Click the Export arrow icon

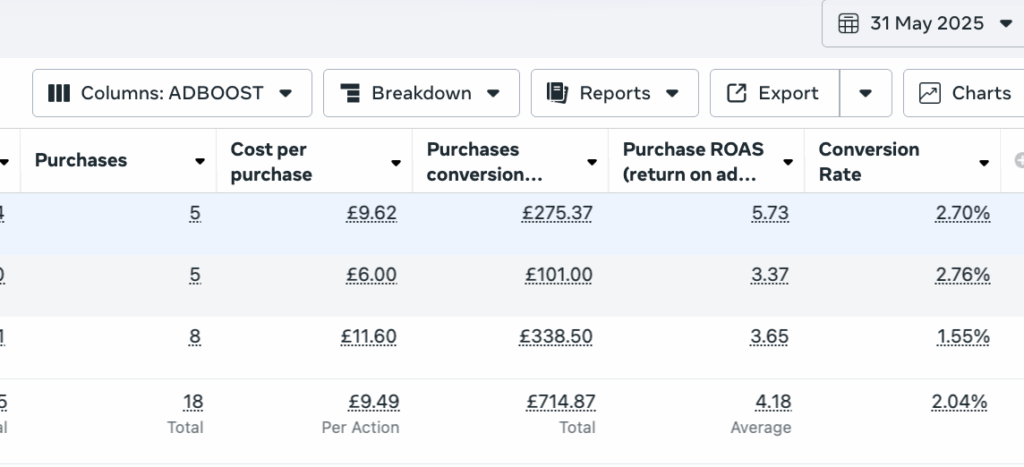pyautogui.click(x=736, y=93)
